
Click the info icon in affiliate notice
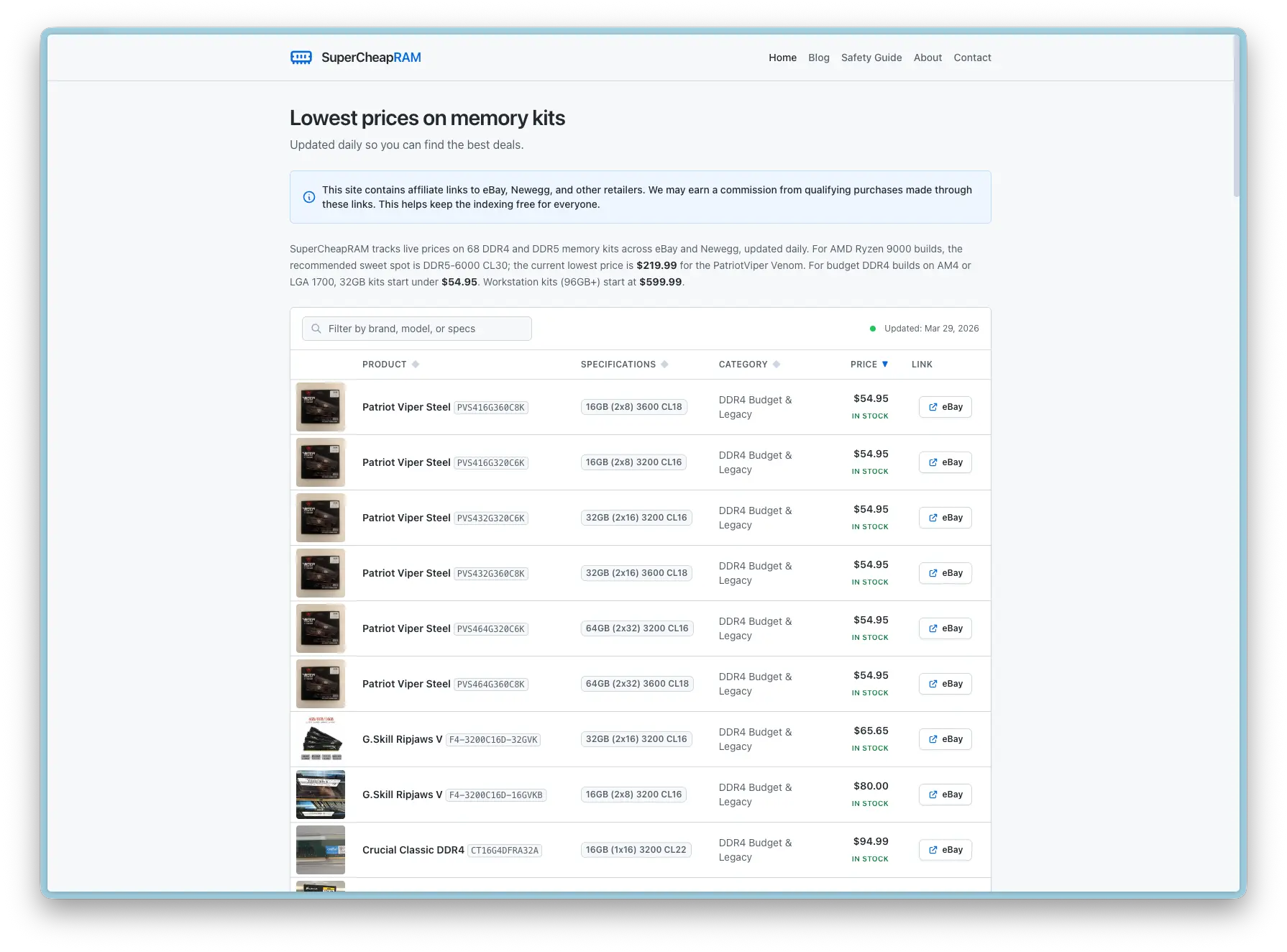click(309, 197)
